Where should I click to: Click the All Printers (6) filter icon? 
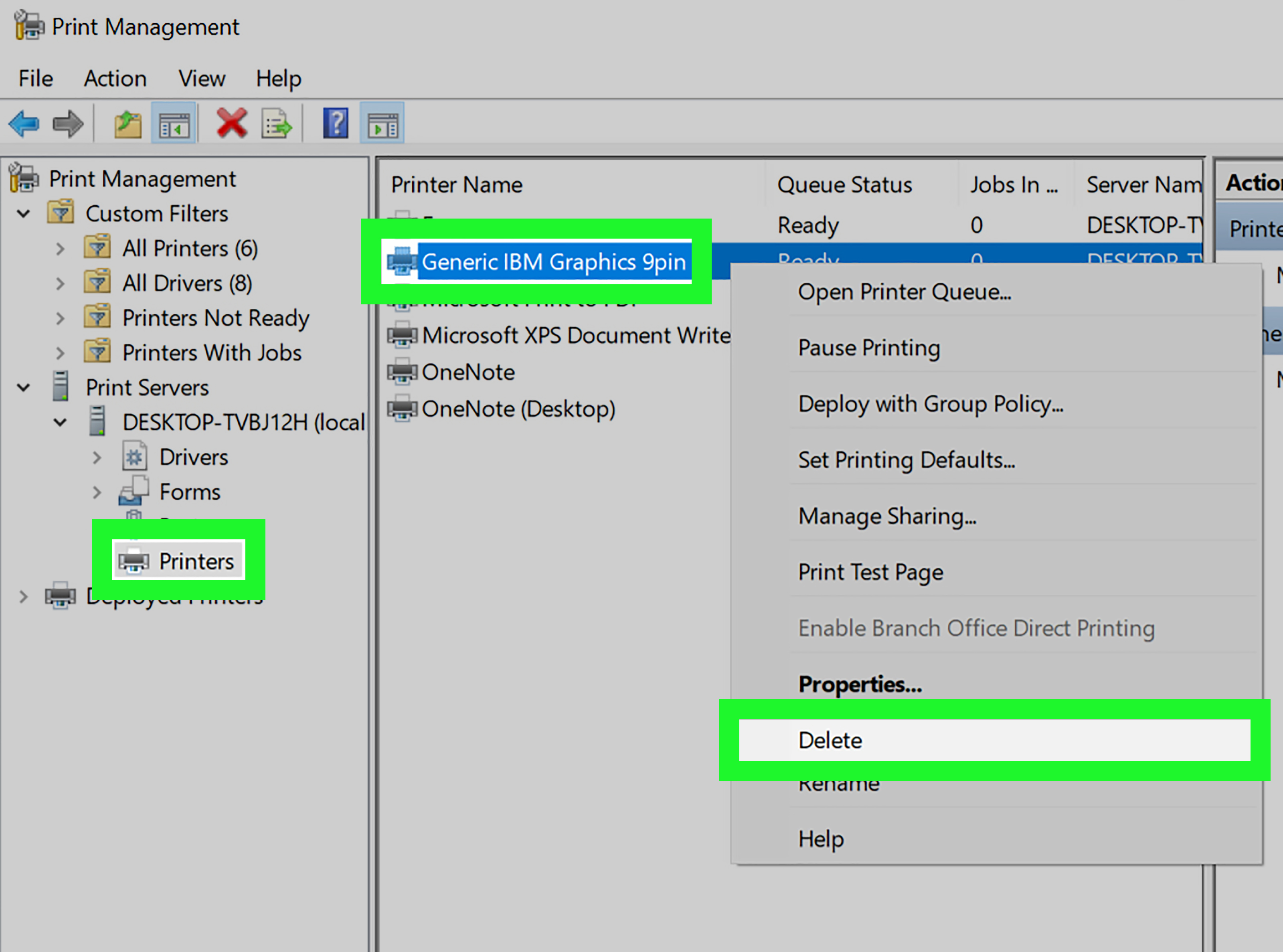[97, 247]
